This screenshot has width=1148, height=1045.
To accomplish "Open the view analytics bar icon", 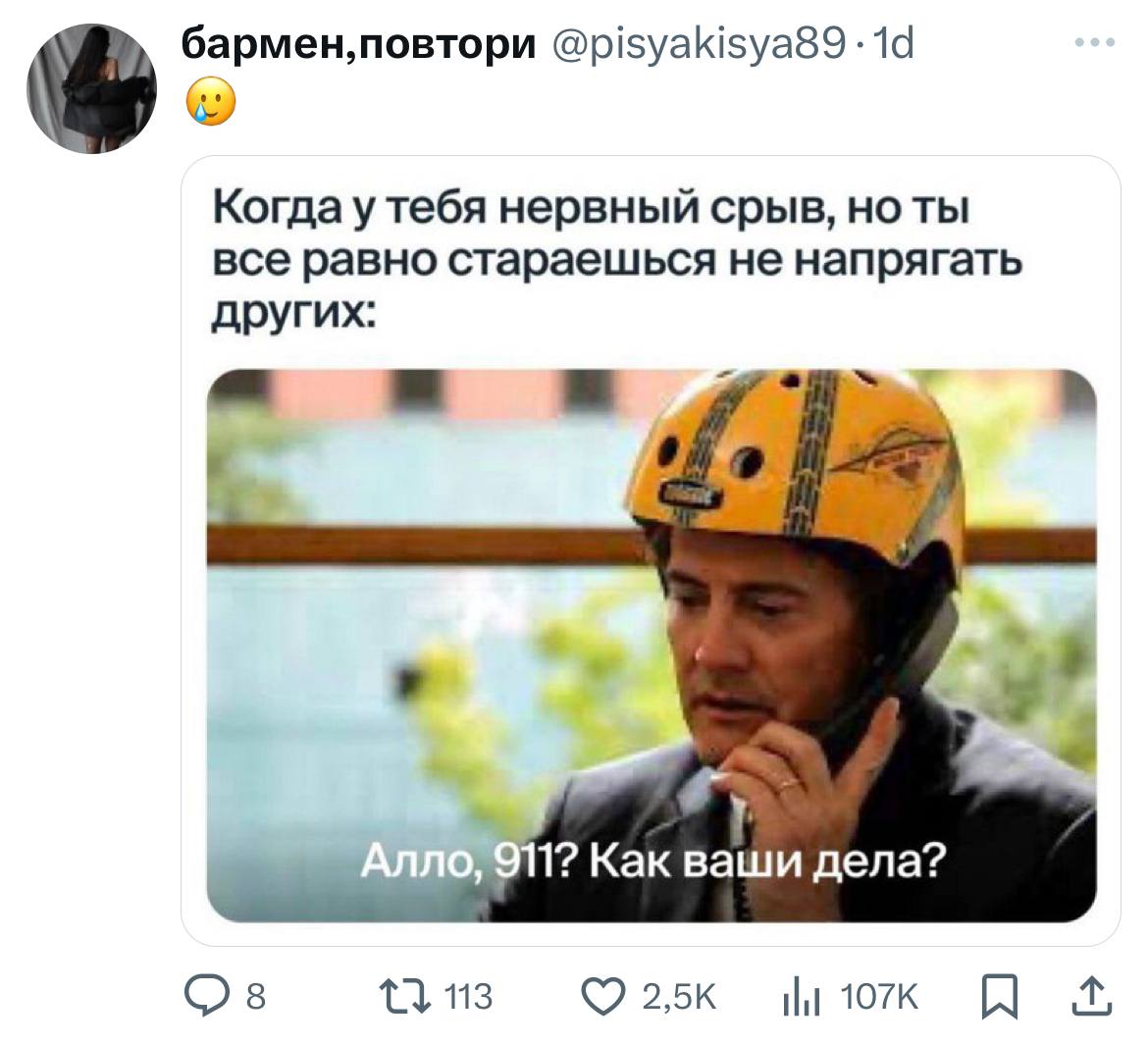I will tap(802, 997).
